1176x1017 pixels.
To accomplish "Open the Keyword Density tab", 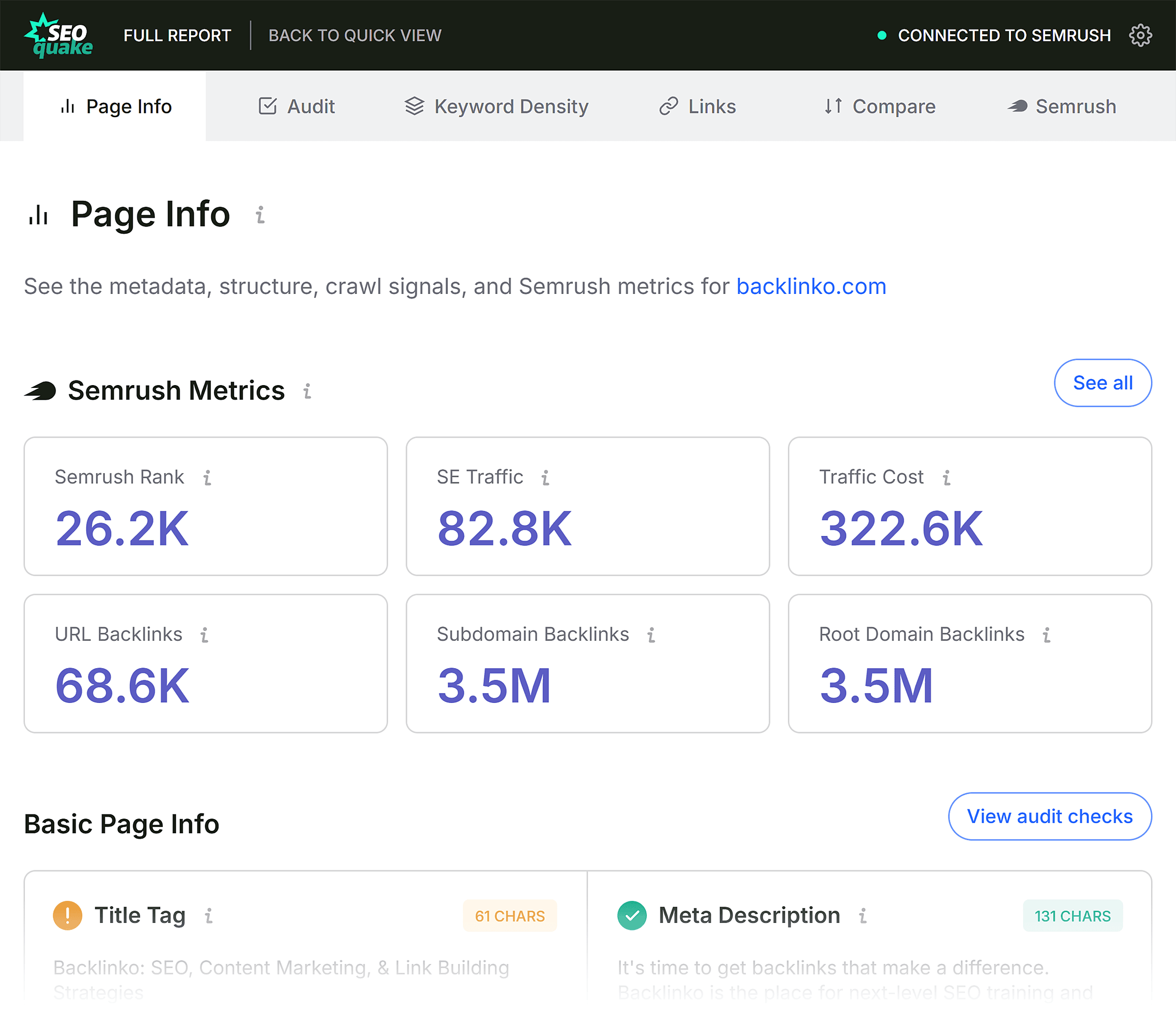I will [x=496, y=106].
